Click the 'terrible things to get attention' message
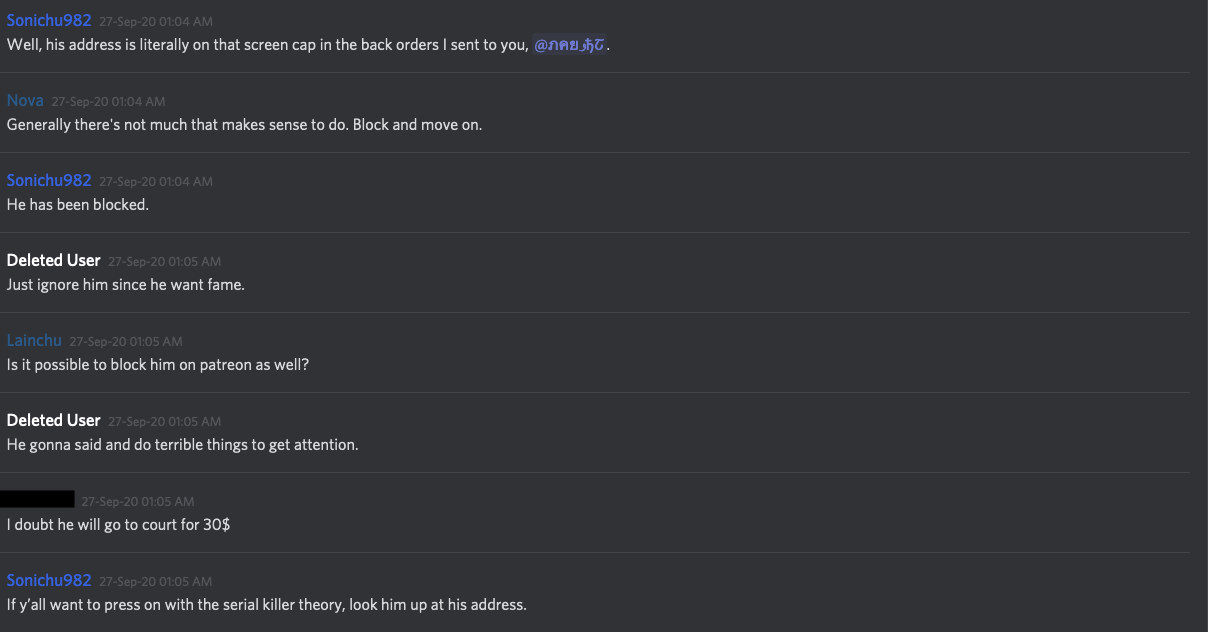 coord(182,445)
